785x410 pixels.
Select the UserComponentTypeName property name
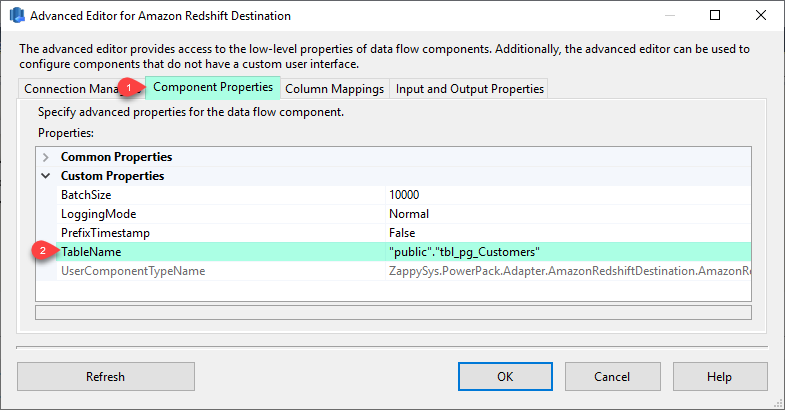click(x=133, y=271)
